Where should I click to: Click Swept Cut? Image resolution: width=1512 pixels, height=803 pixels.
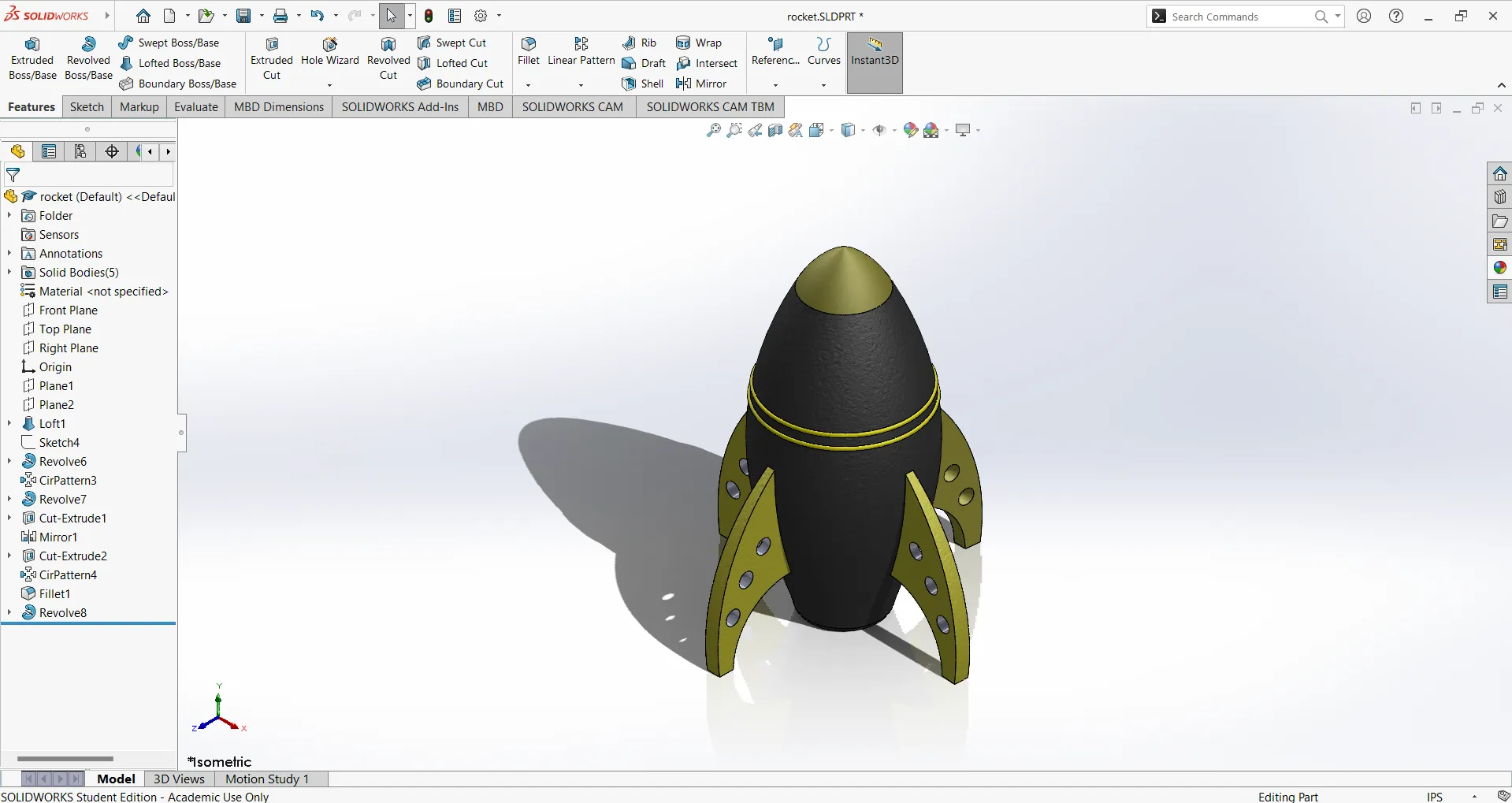452,43
